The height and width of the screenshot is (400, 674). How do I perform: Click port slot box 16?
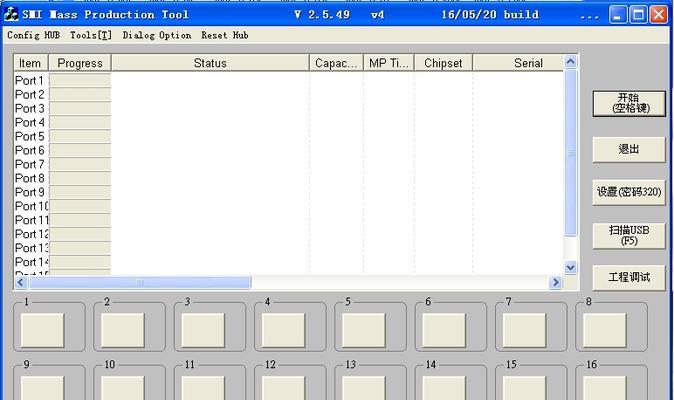tap(605, 388)
